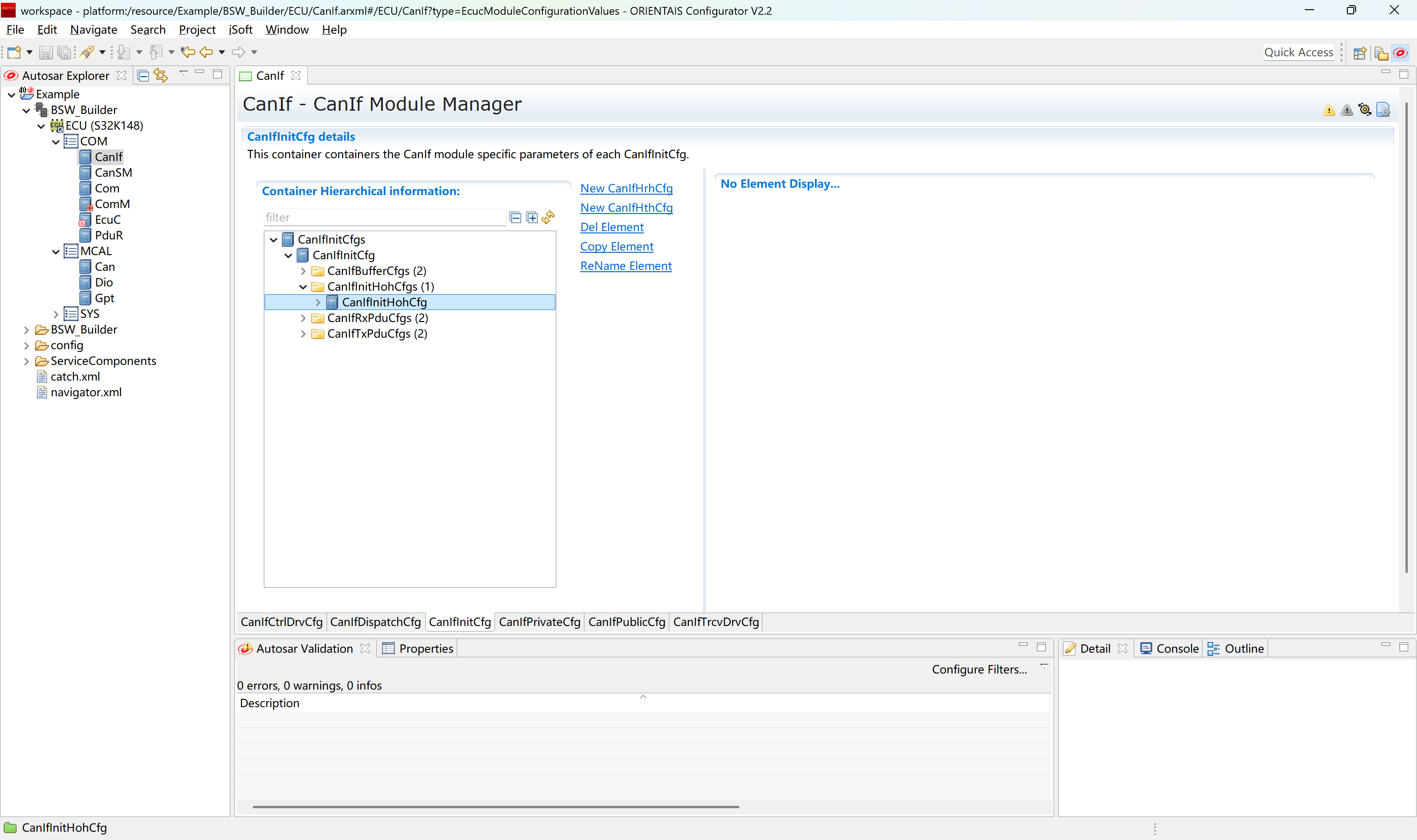Image resolution: width=1417 pixels, height=840 pixels.
Task: Click the Last Edit Location arrow
Action: point(187,52)
